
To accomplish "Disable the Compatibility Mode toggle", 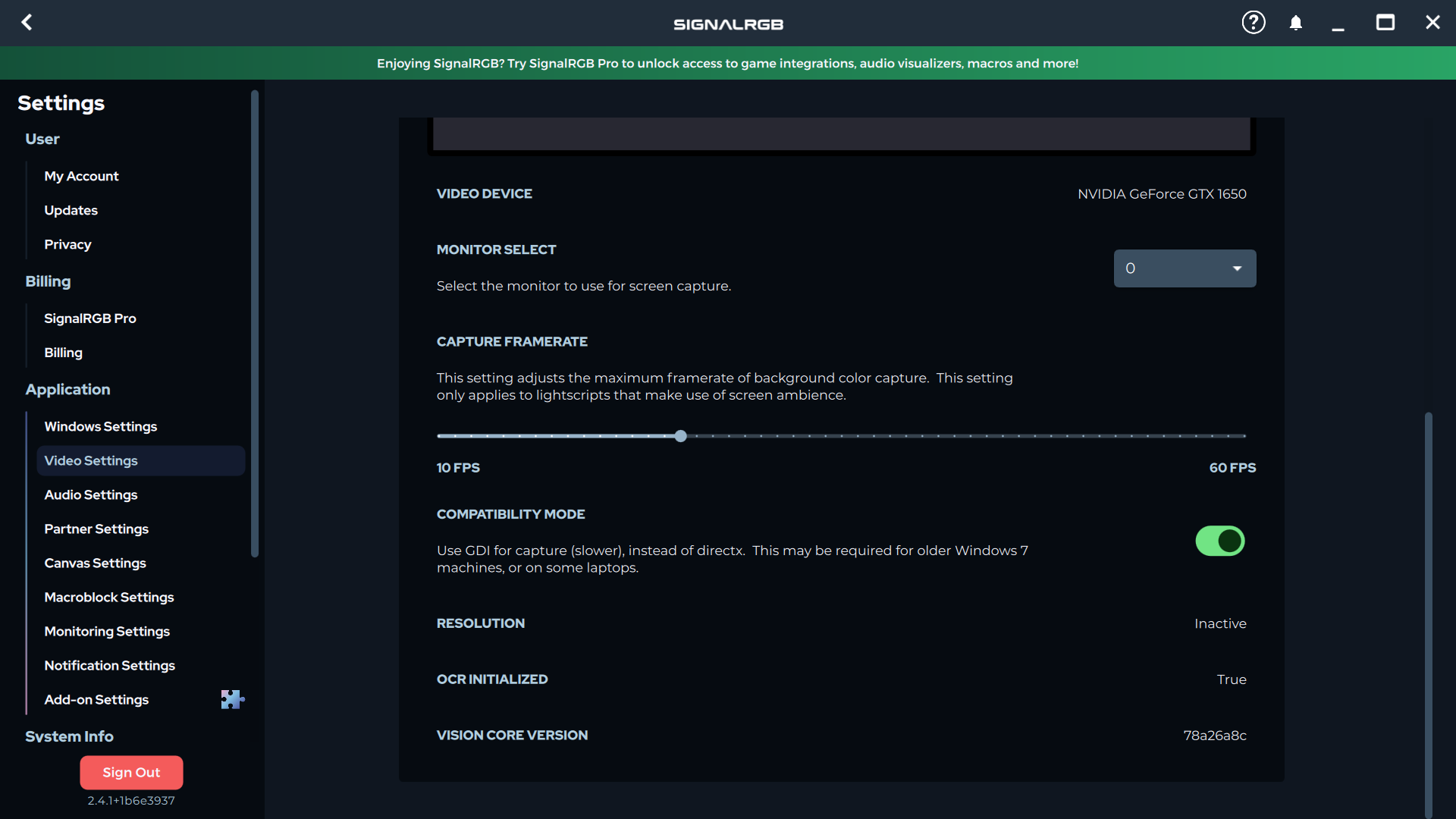I will pyautogui.click(x=1220, y=541).
